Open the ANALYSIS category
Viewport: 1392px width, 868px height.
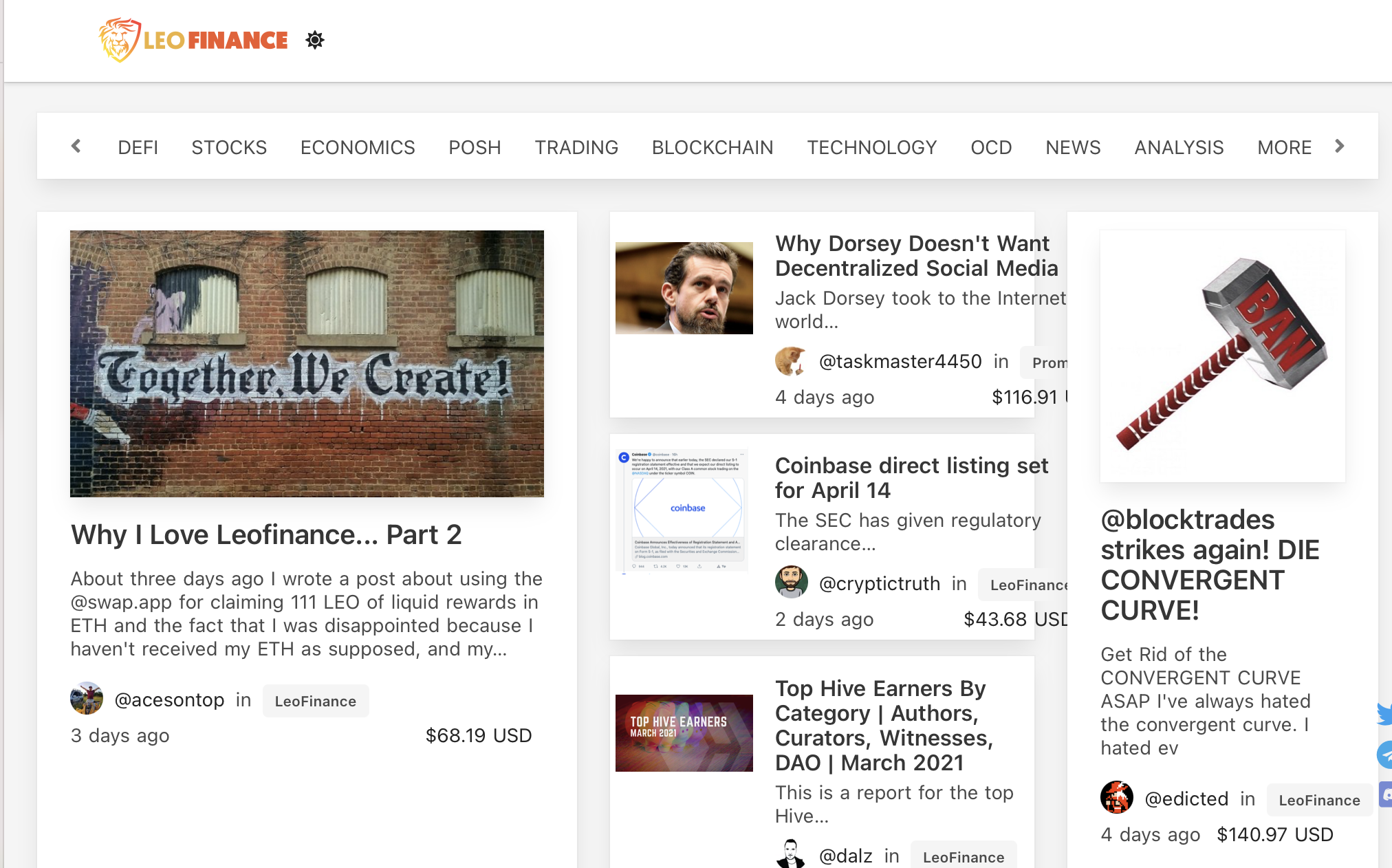coord(1179,147)
